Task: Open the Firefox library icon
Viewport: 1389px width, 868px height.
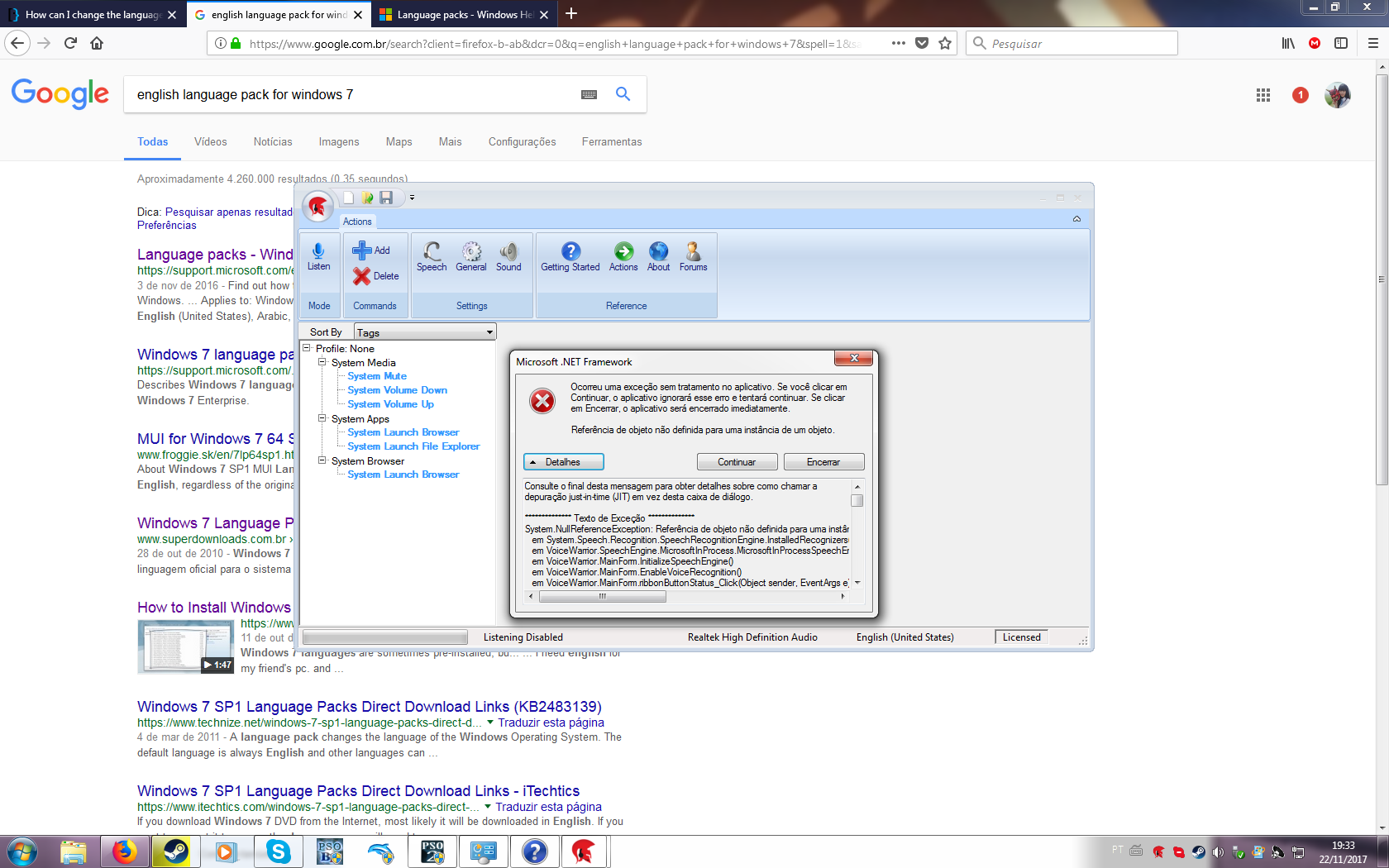Action: coord(1288,43)
